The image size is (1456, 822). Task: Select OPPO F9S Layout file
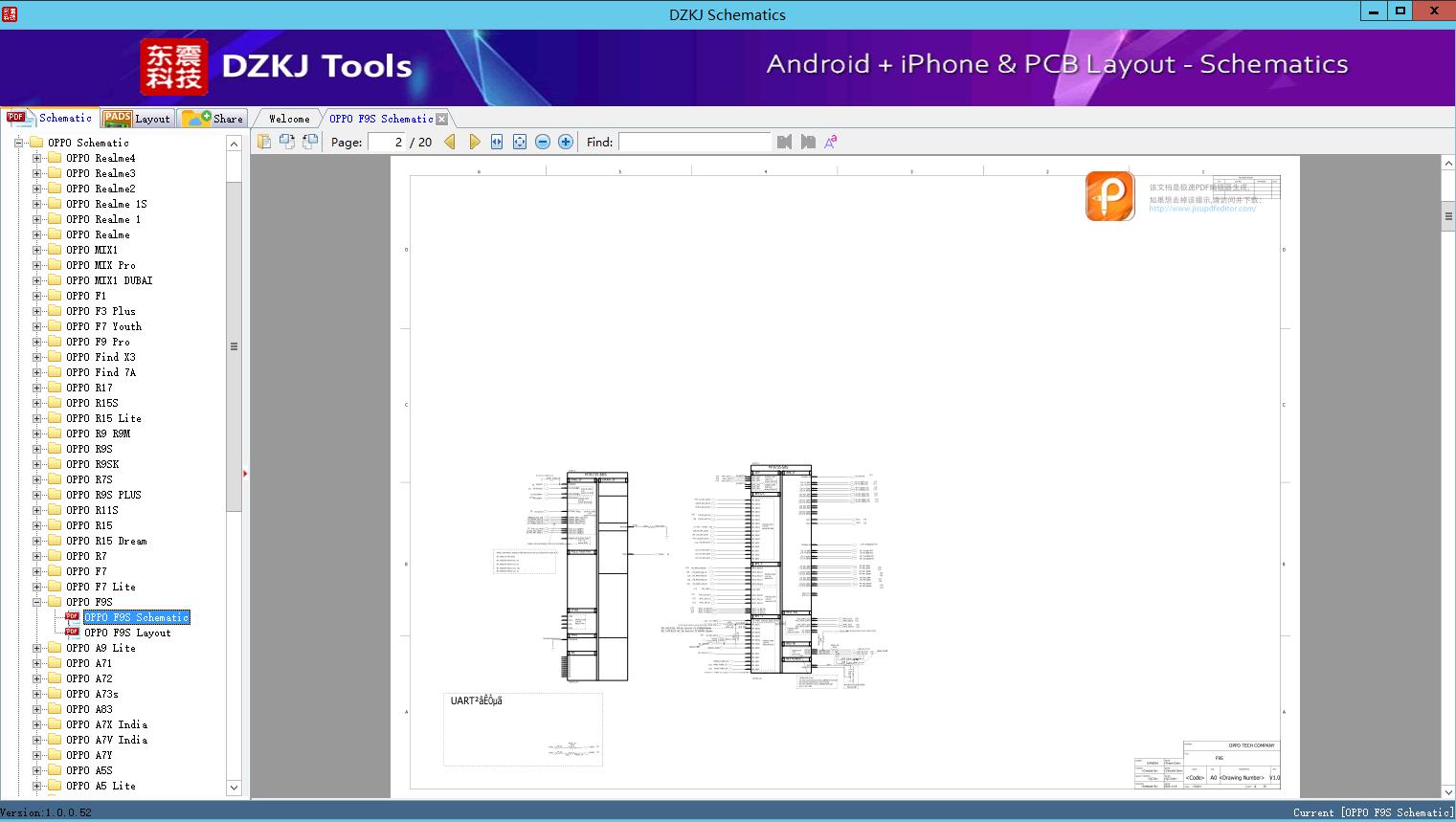point(127,633)
